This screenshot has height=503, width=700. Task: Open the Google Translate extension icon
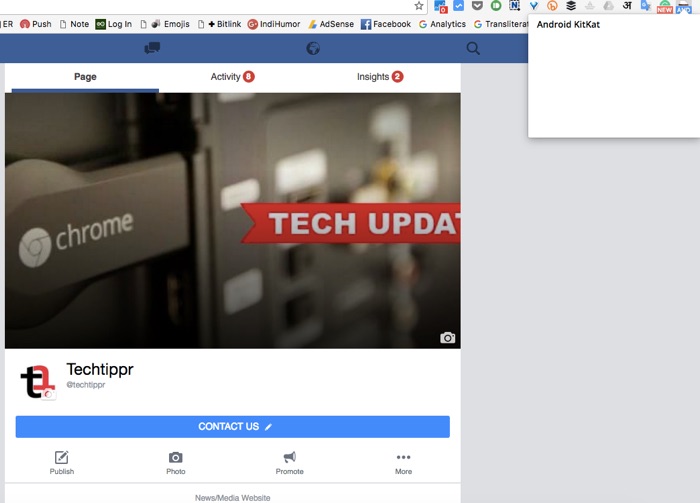tap(646, 6)
